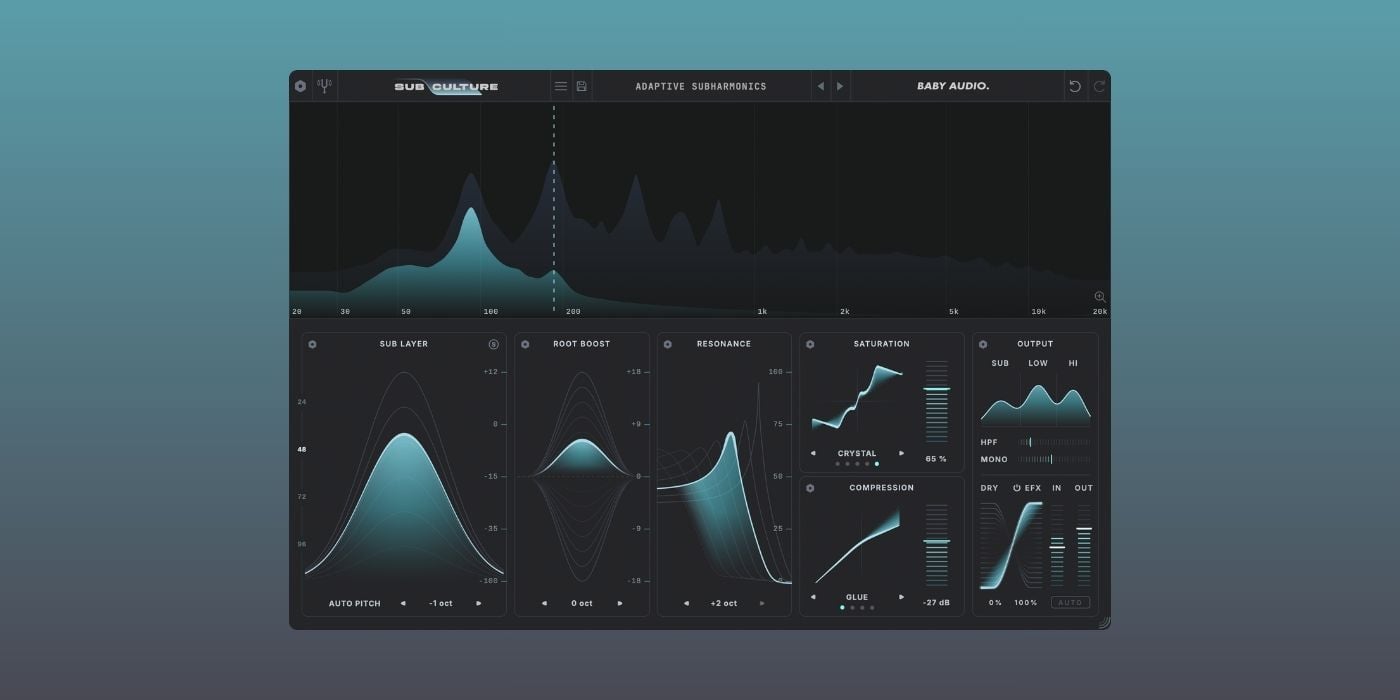Enable AUTO gain button in Output
The width and height of the screenshot is (1400, 700).
[x=1070, y=603]
